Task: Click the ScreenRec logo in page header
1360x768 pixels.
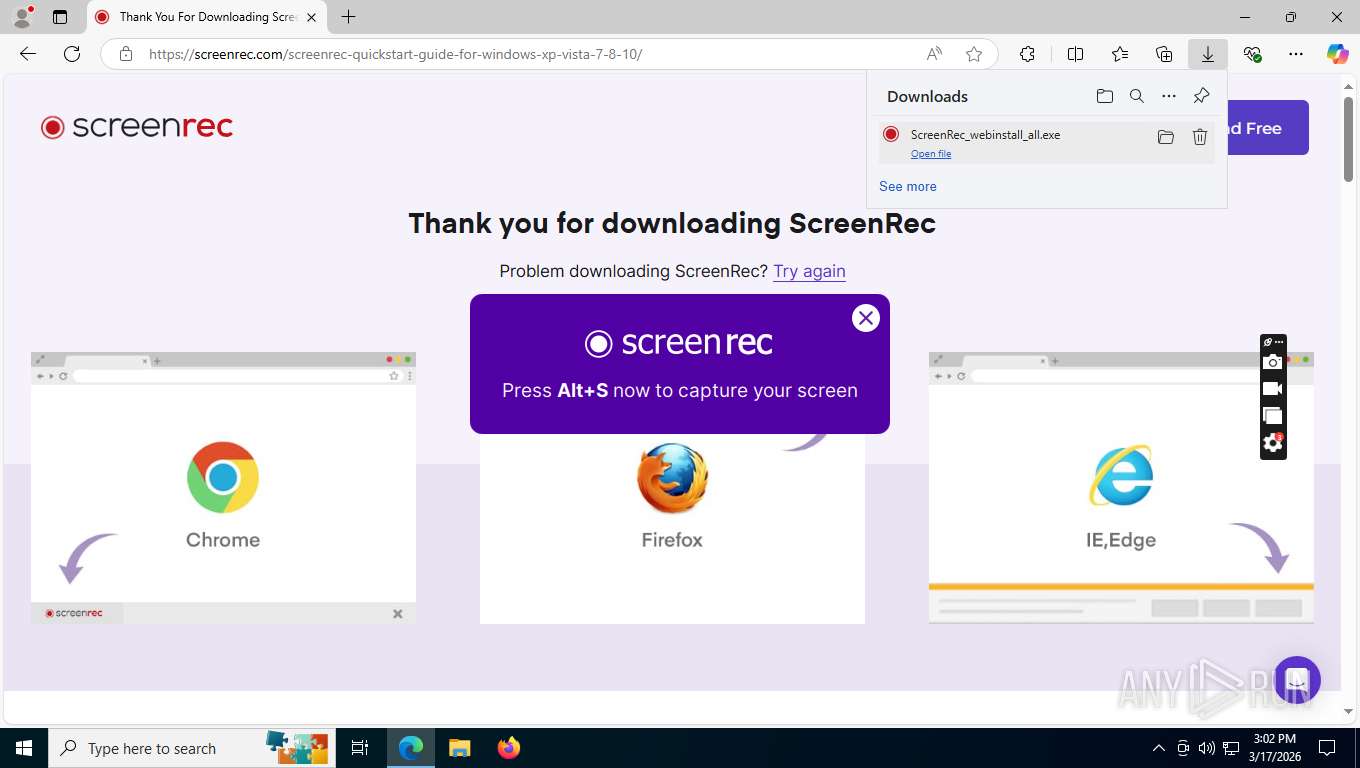Action: tap(137, 127)
